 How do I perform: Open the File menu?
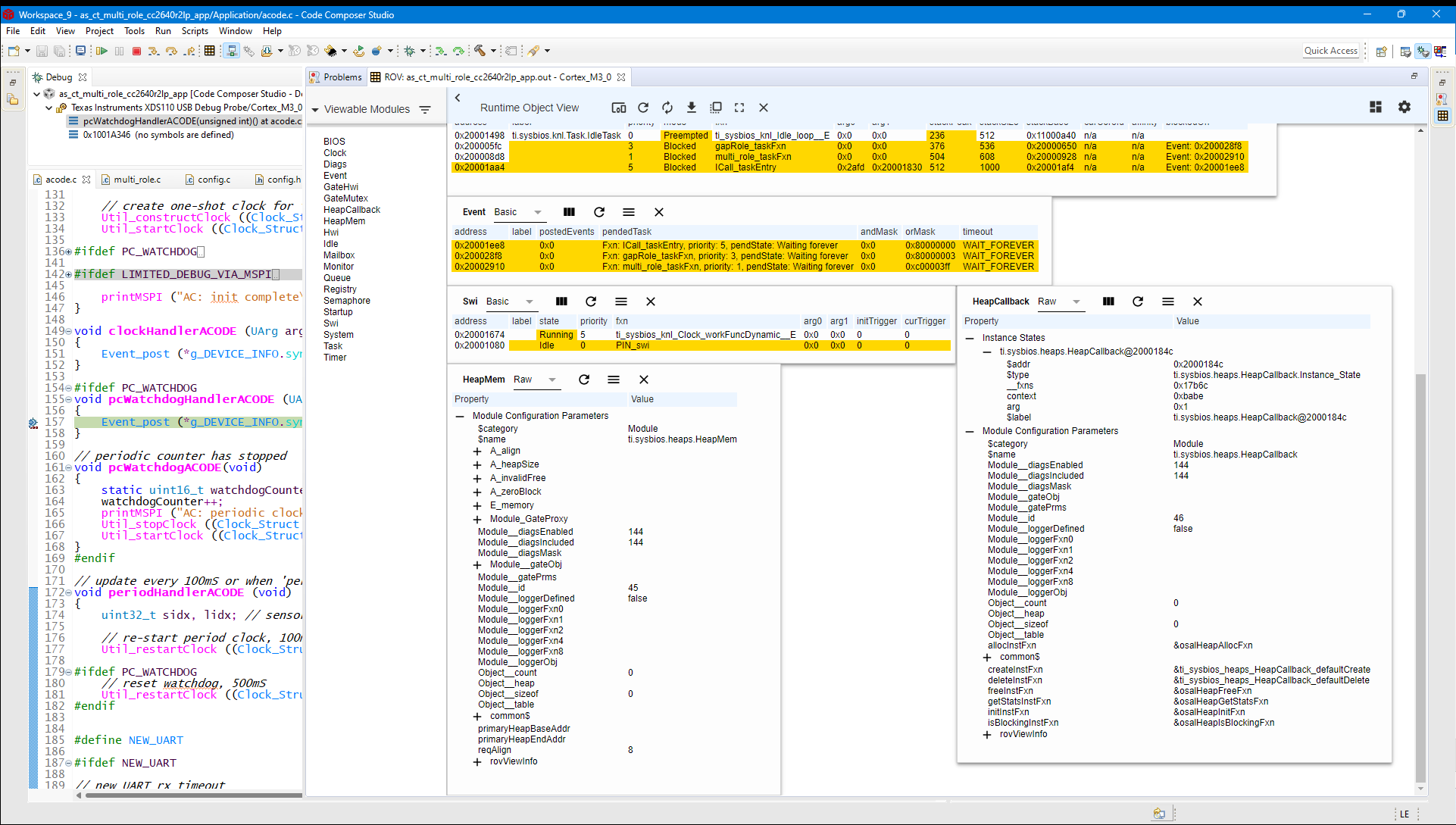click(13, 31)
